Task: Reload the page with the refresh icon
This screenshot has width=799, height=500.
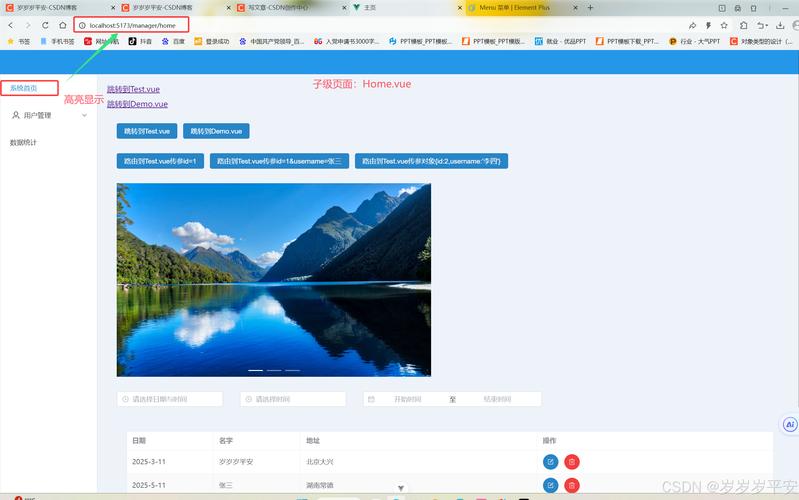Action: click(45, 25)
